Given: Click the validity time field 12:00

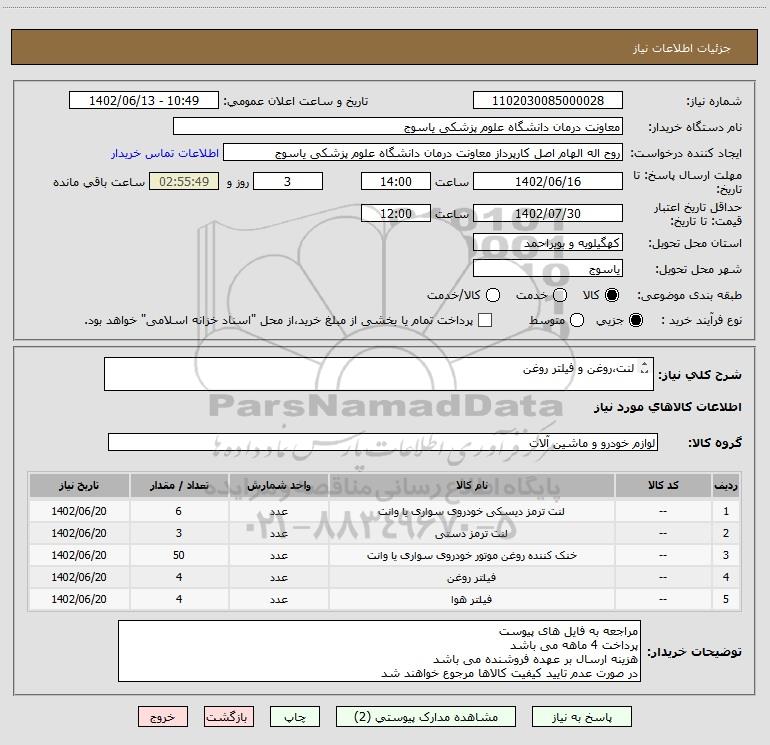Looking at the screenshot, I should (x=396, y=213).
